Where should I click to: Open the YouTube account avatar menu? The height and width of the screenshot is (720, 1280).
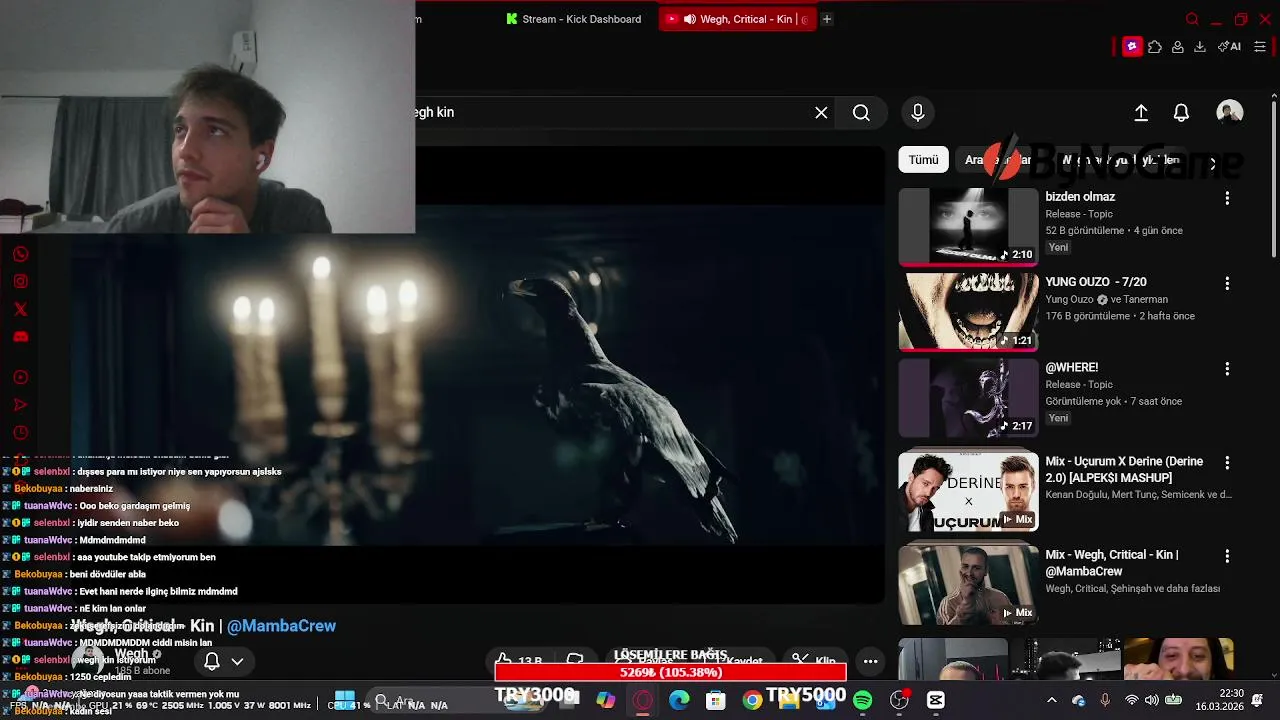pyautogui.click(x=1230, y=113)
